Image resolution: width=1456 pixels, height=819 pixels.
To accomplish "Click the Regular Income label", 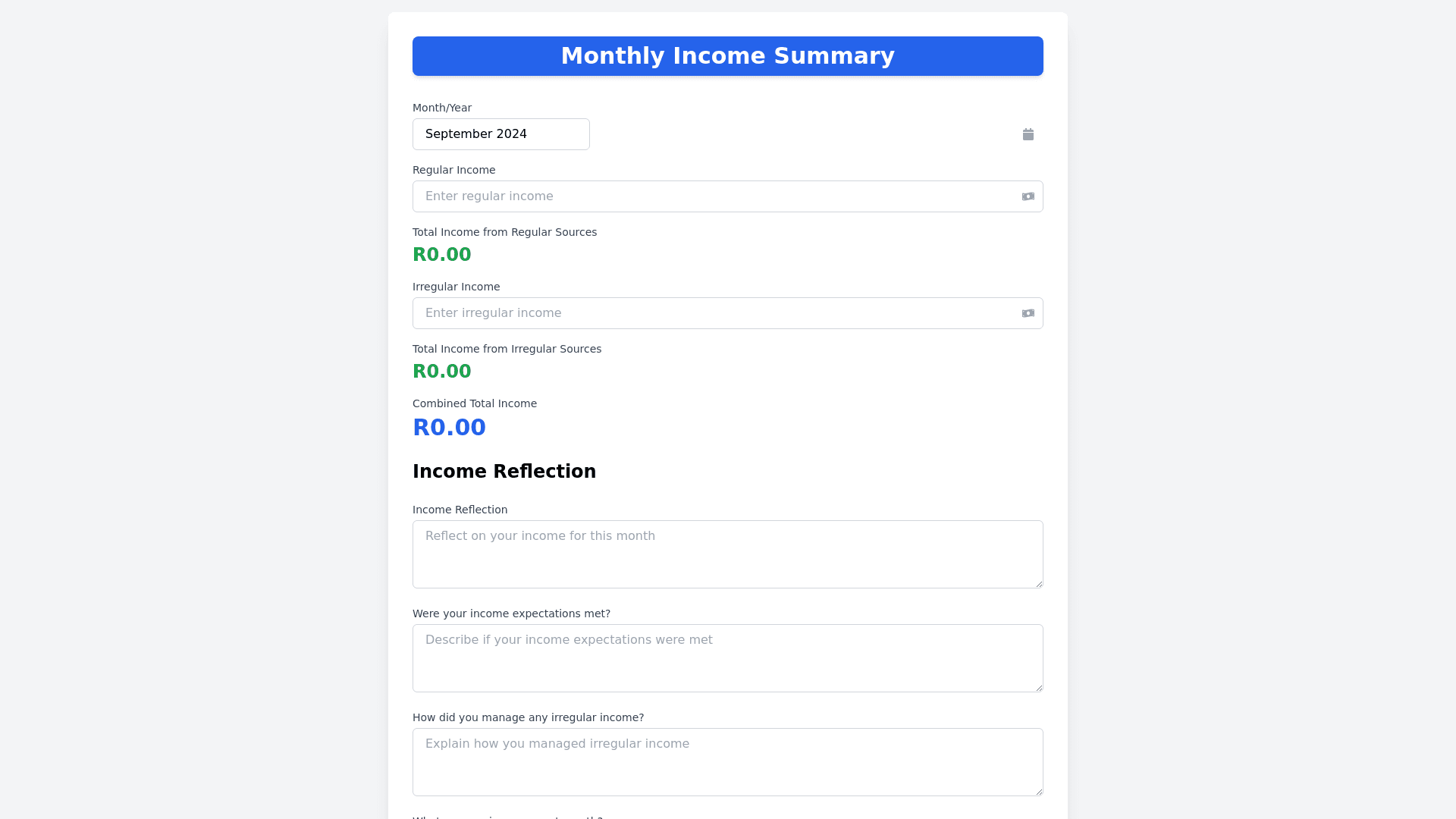I will 453,170.
